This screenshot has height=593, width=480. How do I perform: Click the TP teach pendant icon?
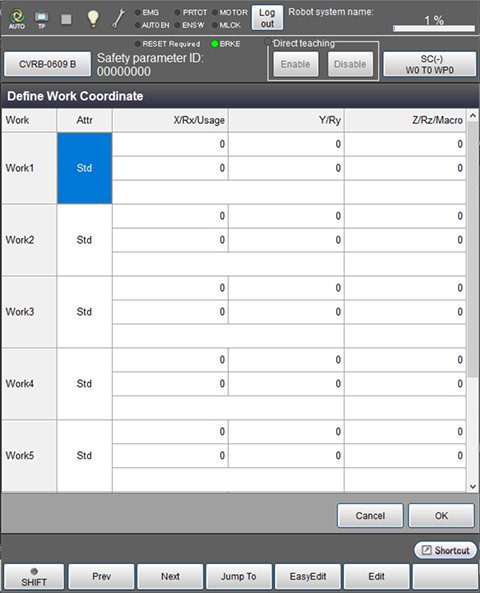coord(42,19)
